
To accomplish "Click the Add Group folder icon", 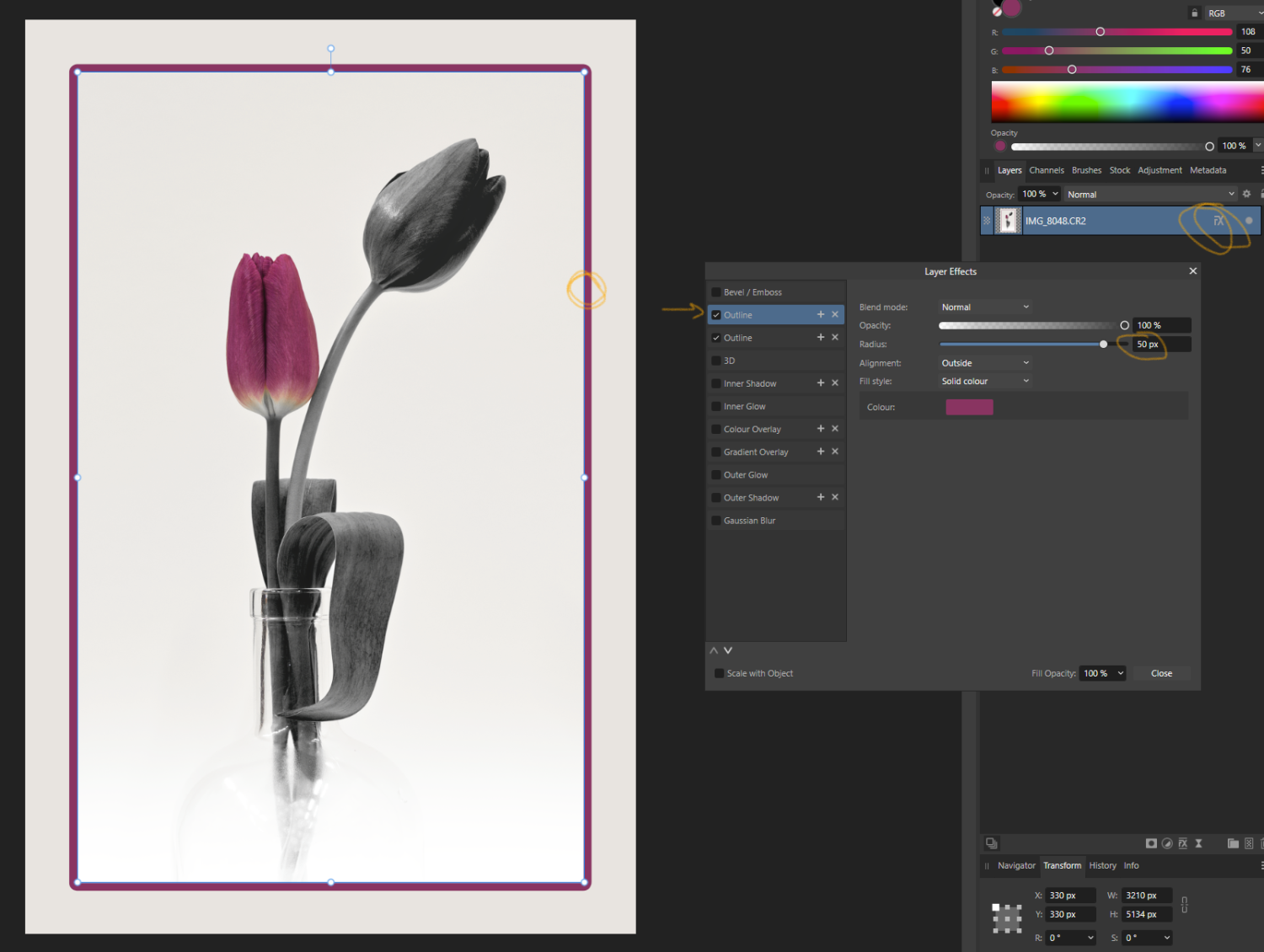I will [1233, 843].
